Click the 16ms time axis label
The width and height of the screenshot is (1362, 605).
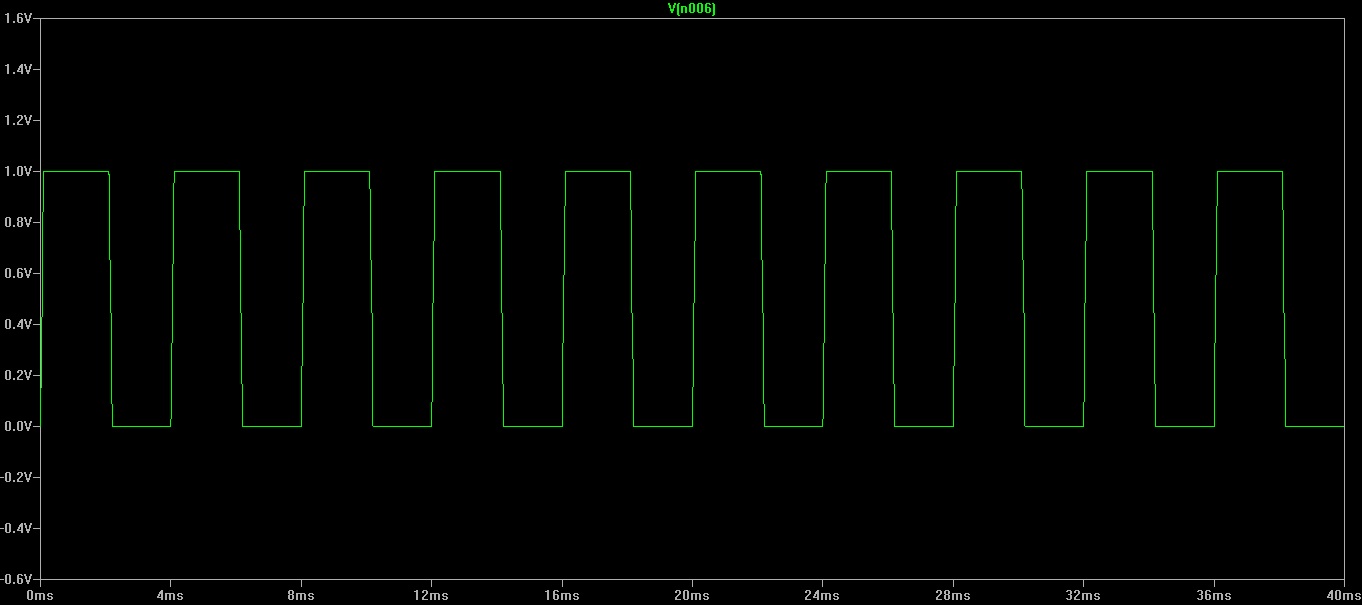pos(561,595)
